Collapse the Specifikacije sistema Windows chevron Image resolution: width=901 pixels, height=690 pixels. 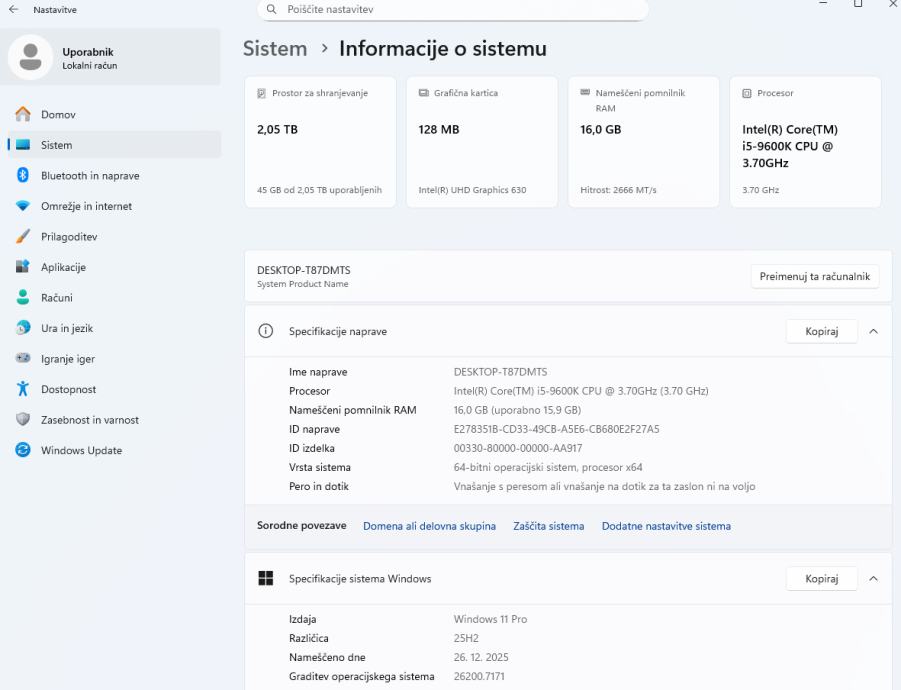tap(873, 578)
